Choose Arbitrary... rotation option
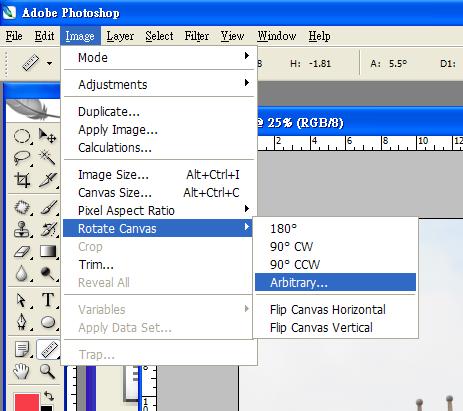The width and height of the screenshot is (463, 411). [x=335, y=282]
